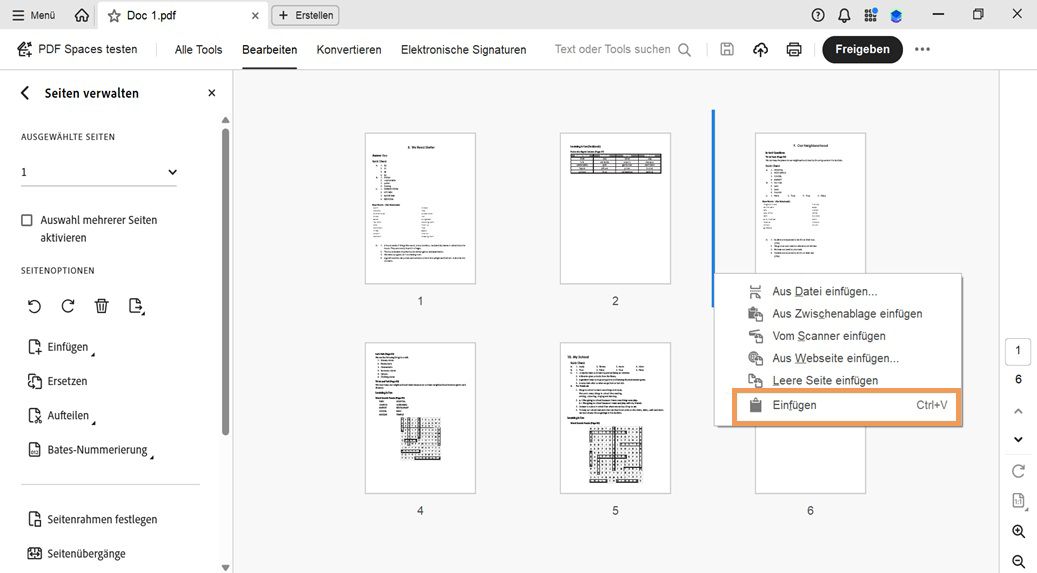Viewport: 1037px width, 573px height.
Task: Enable Auswahl mehrerer Seiten aktivieren checkbox
Action: coord(26,220)
